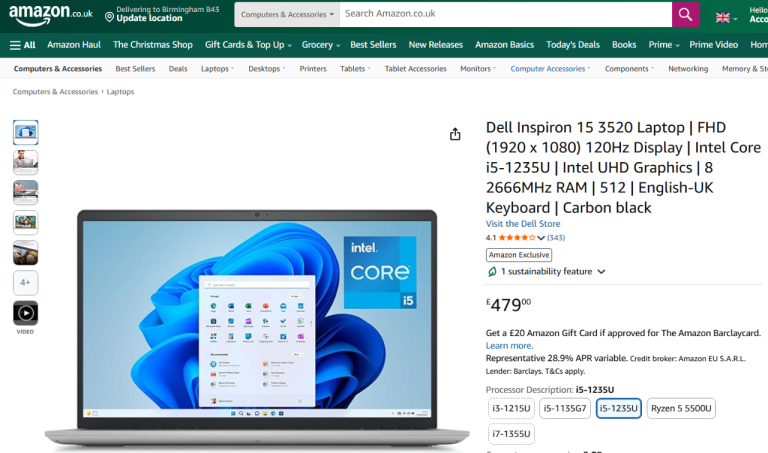Click the star rating graphic
The height and width of the screenshot is (453, 768).
pyautogui.click(x=517, y=238)
